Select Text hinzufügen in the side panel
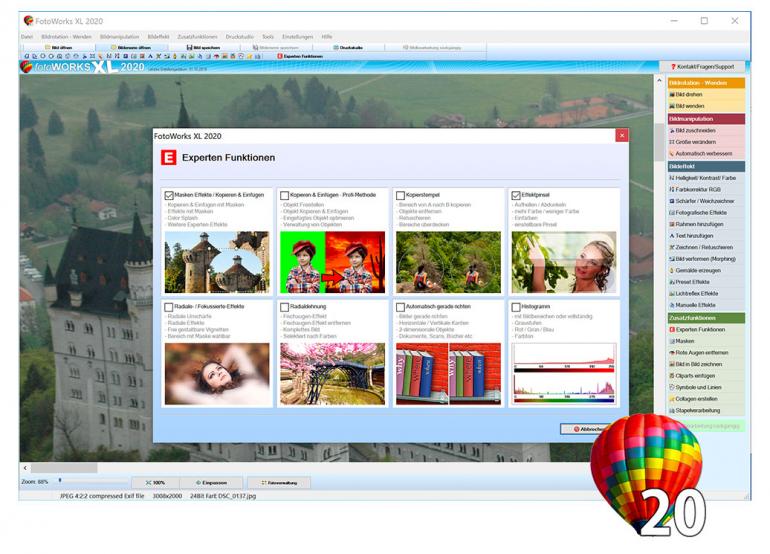 [x=706, y=236]
